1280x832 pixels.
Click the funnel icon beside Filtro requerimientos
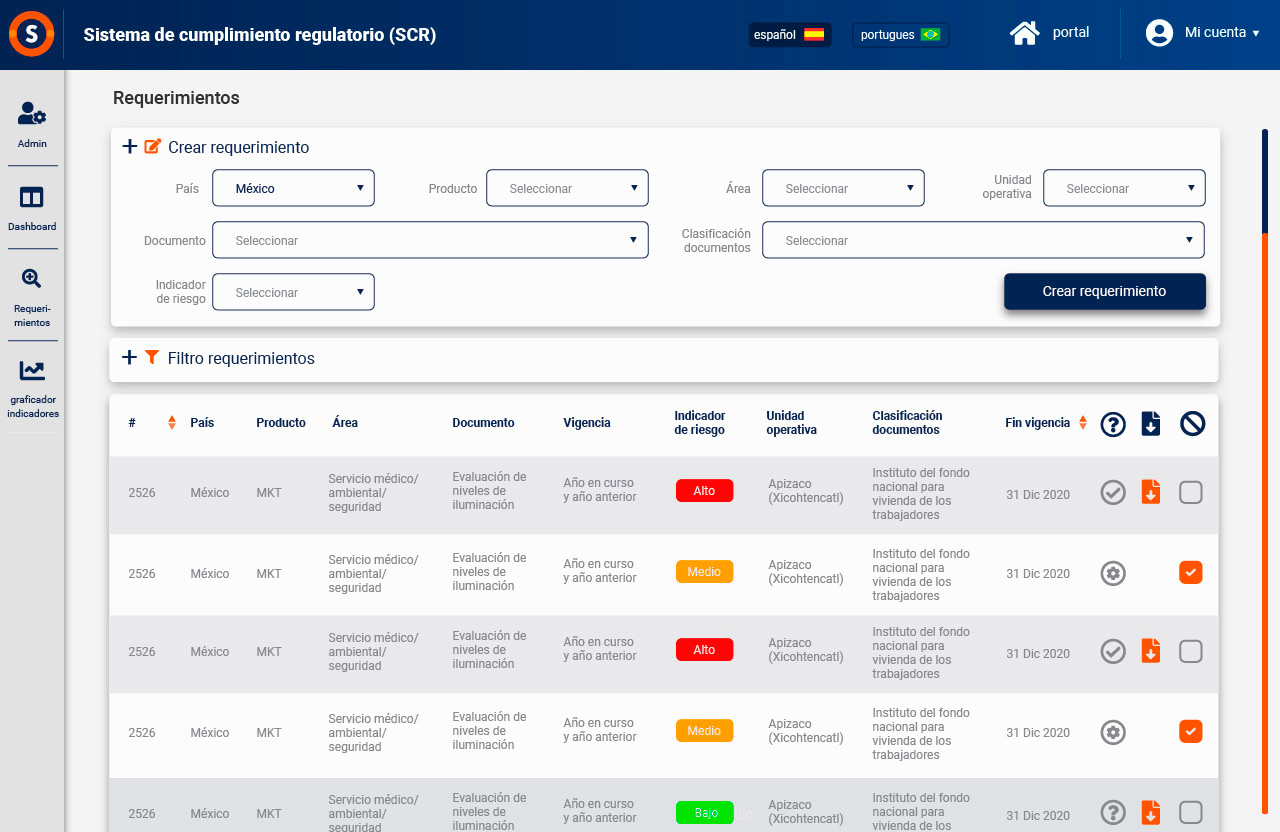[x=152, y=357]
